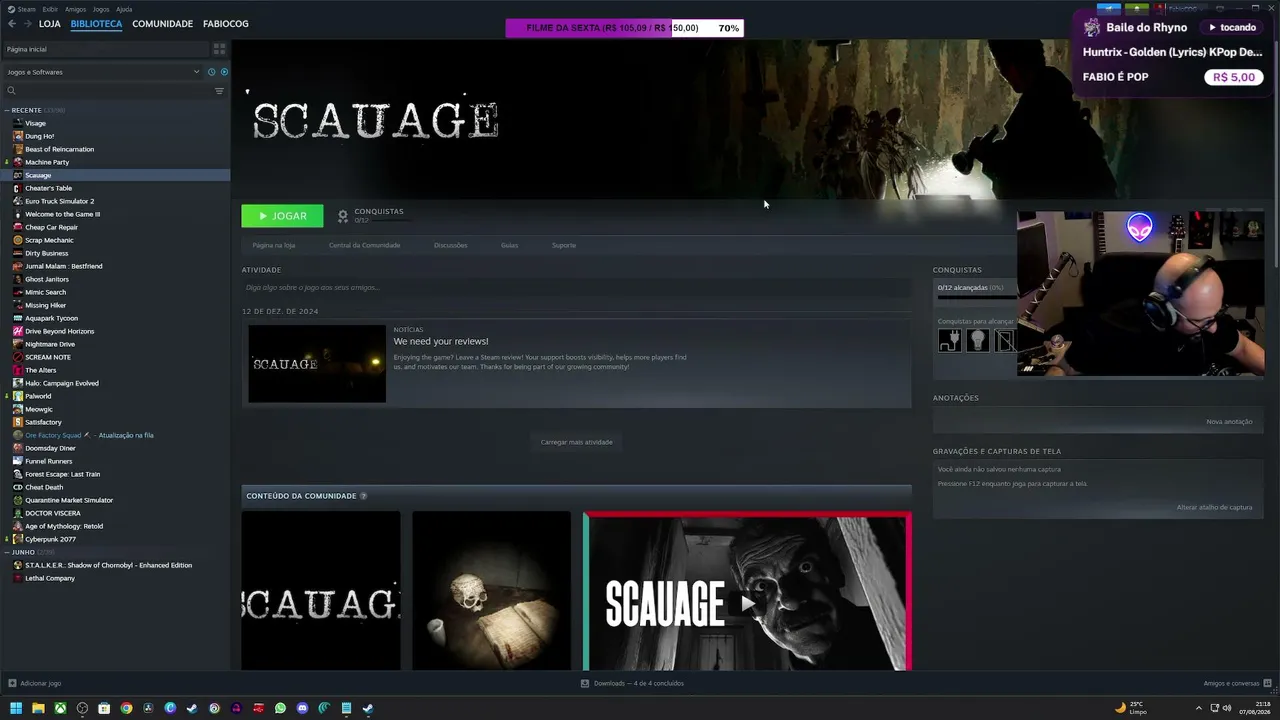Open 'We need your reviews!' news headline
Viewport: 1280px width, 720px height.
pyautogui.click(x=441, y=341)
